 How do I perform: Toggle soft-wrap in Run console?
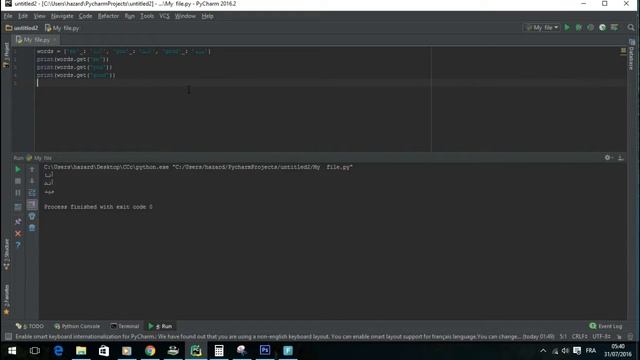32,193
